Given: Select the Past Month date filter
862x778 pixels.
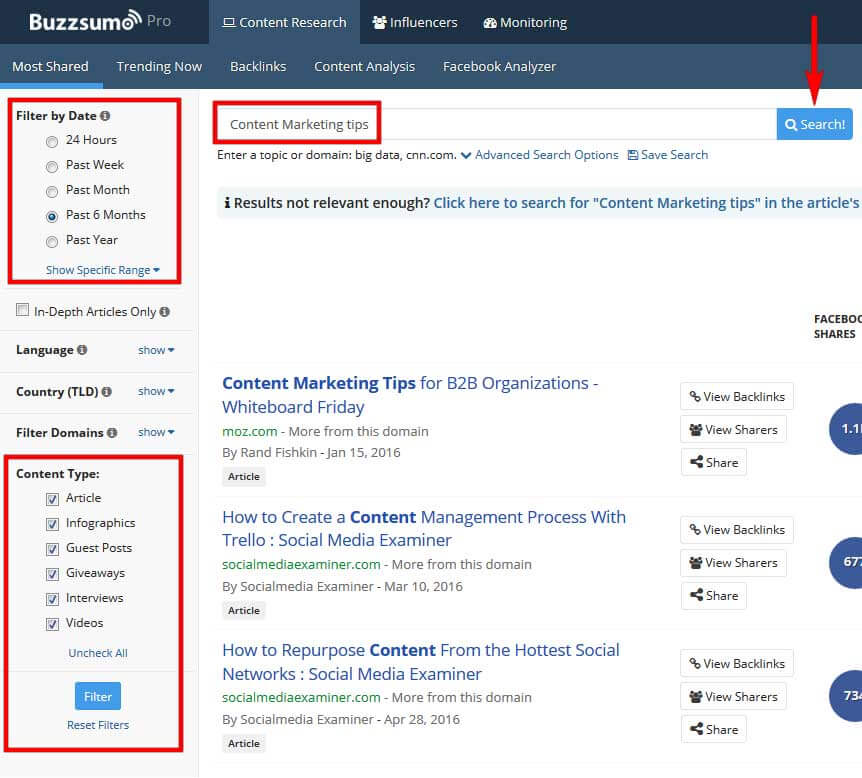Looking at the screenshot, I should pos(52,191).
